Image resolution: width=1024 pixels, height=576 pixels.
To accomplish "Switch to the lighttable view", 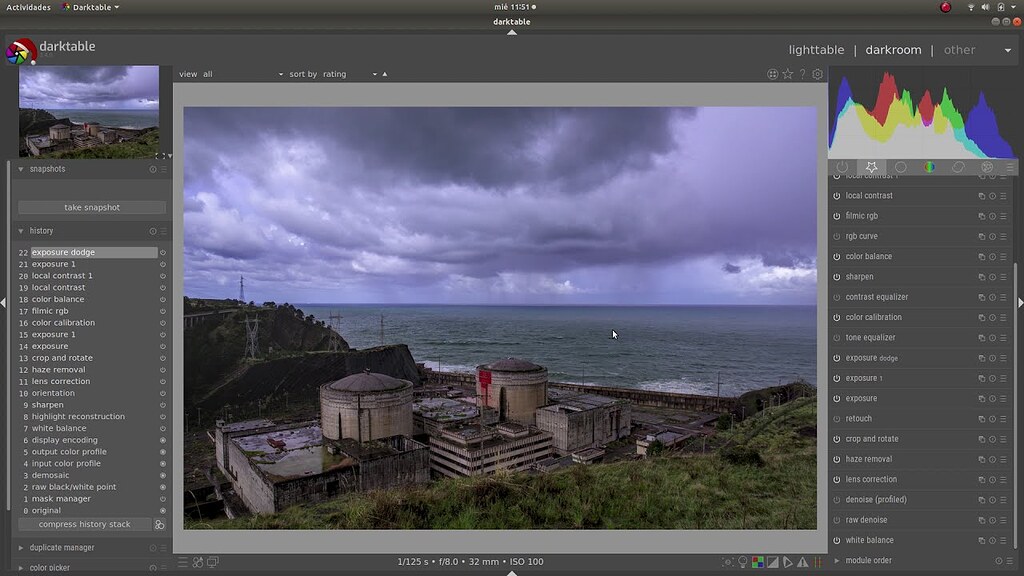I will click(816, 49).
